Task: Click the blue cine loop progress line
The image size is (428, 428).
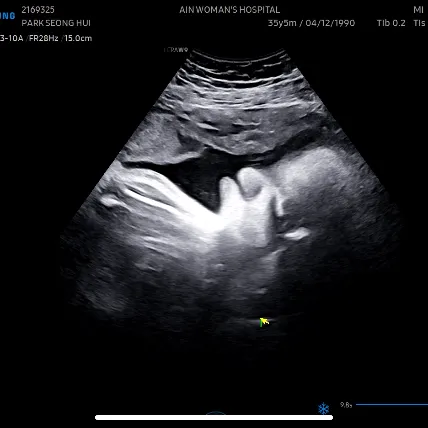Action: 392,405
